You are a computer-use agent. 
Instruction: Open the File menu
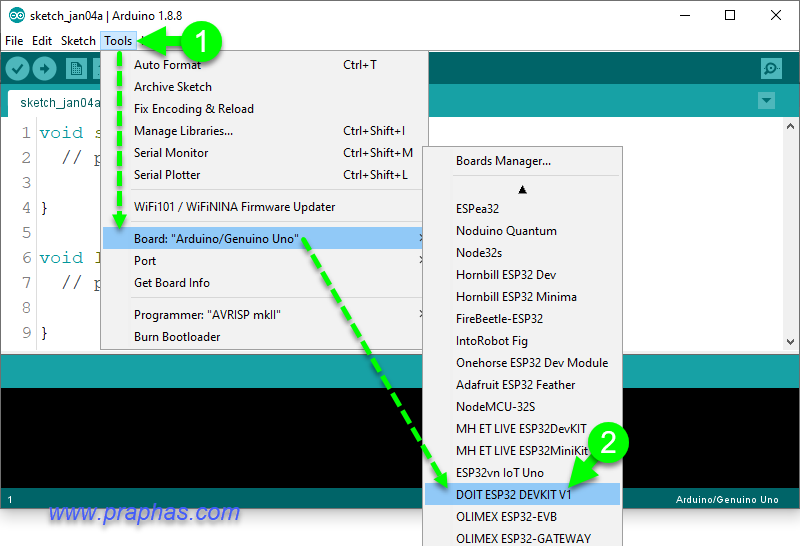tap(14, 41)
